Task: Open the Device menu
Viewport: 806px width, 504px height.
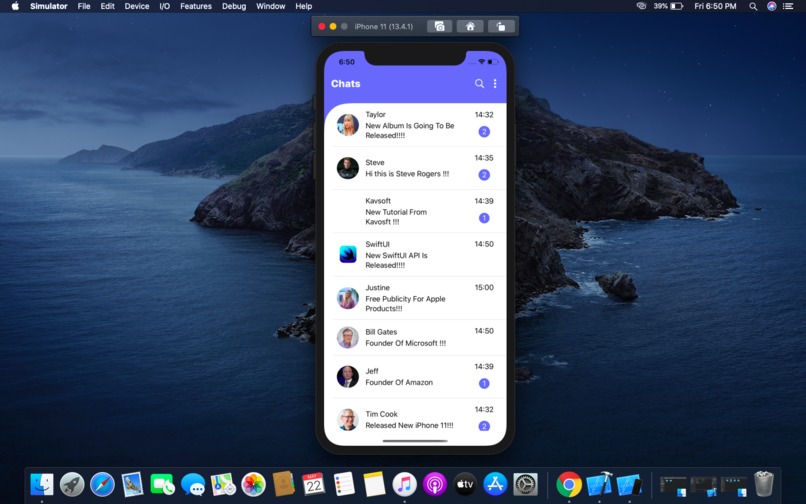Action: tap(137, 6)
